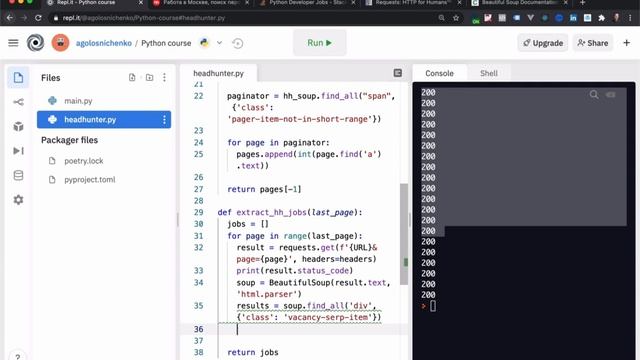This screenshot has height=360, width=640.
Task: Open a new browser tab
Action: 582,3
